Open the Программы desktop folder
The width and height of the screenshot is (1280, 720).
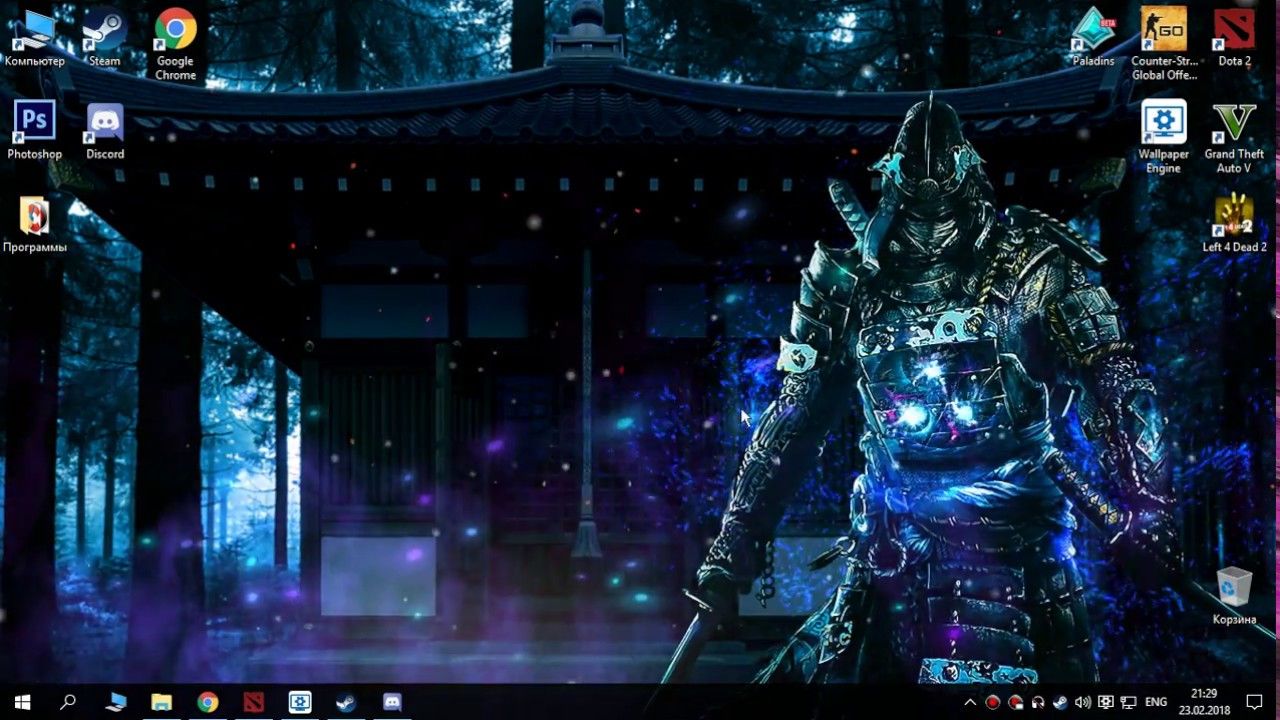coord(34,223)
